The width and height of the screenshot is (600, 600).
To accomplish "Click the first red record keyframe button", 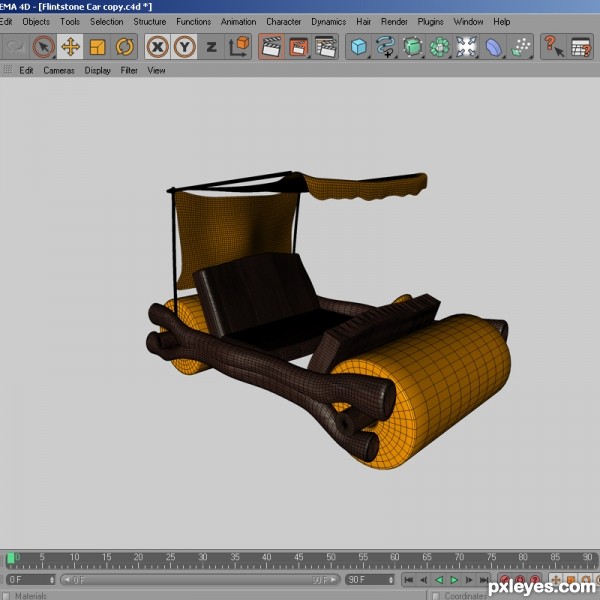I will tap(505, 580).
